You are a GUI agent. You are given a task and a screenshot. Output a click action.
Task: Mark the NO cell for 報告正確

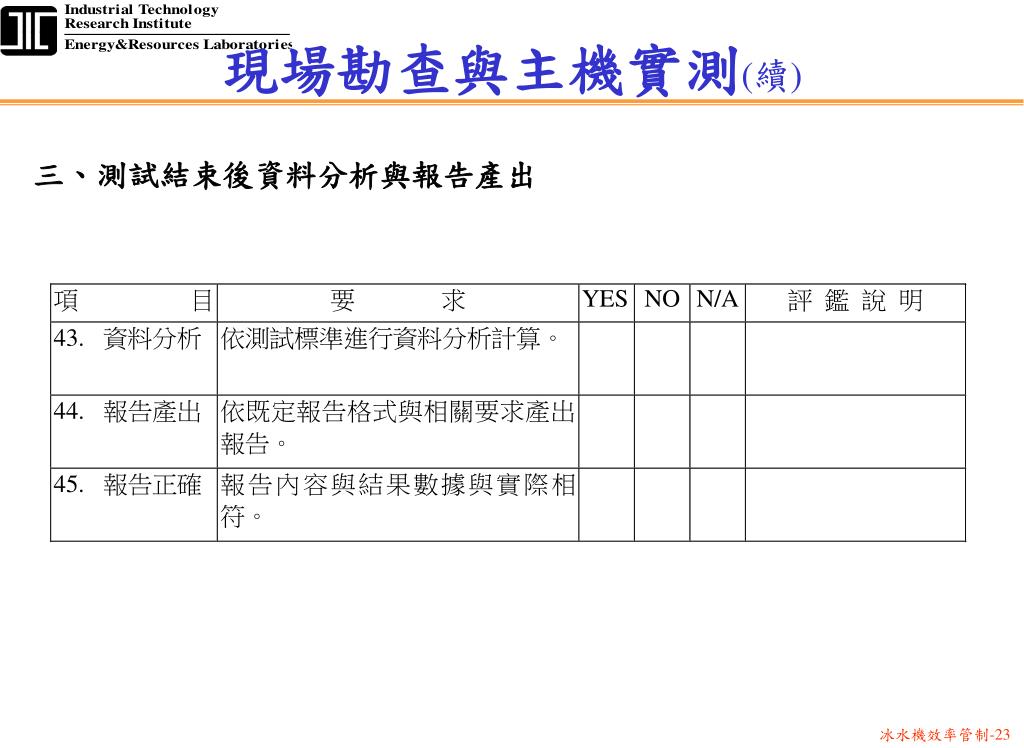coord(662,504)
